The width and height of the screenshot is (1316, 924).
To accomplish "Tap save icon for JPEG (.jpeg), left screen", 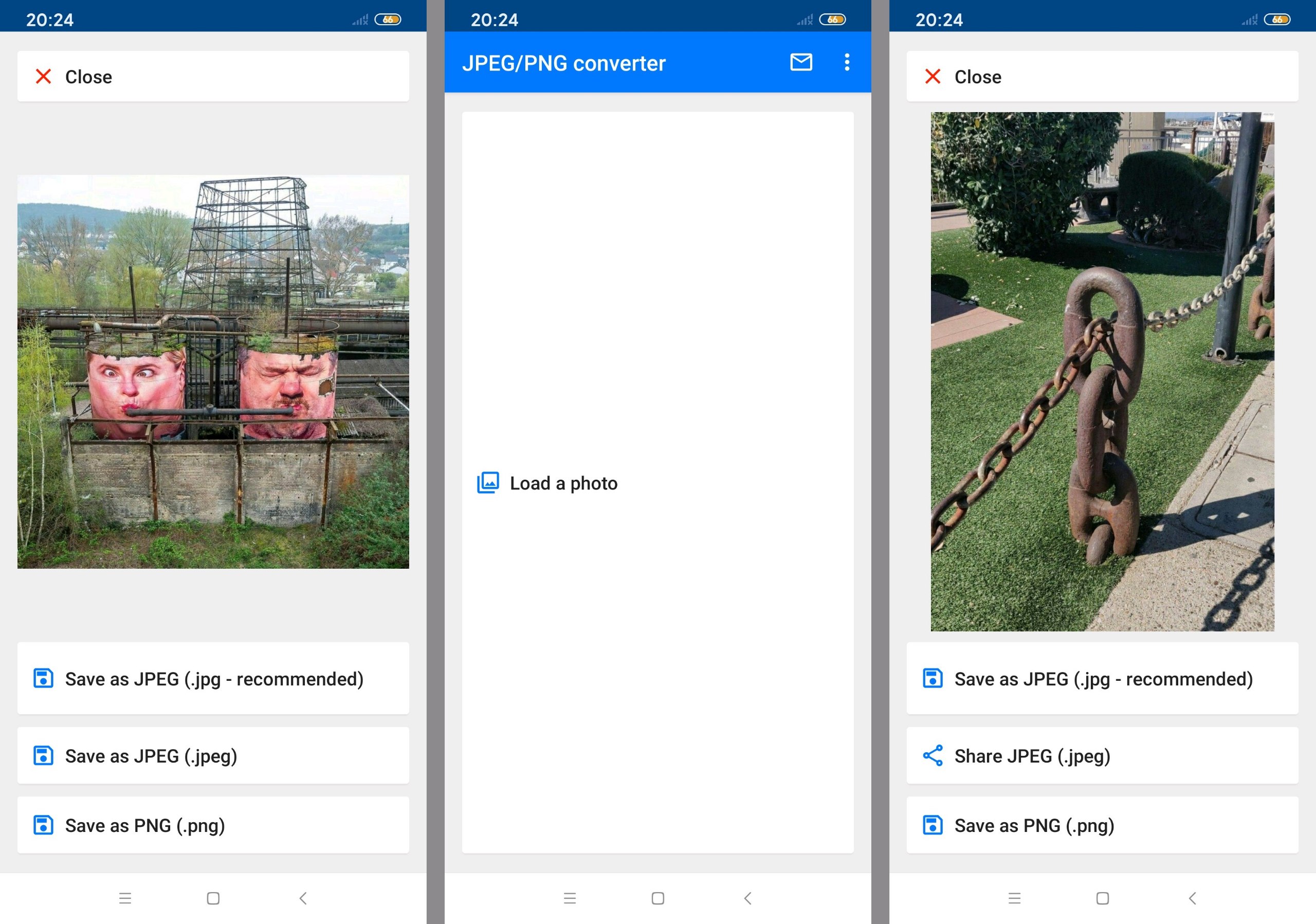I will [x=44, y=755].
